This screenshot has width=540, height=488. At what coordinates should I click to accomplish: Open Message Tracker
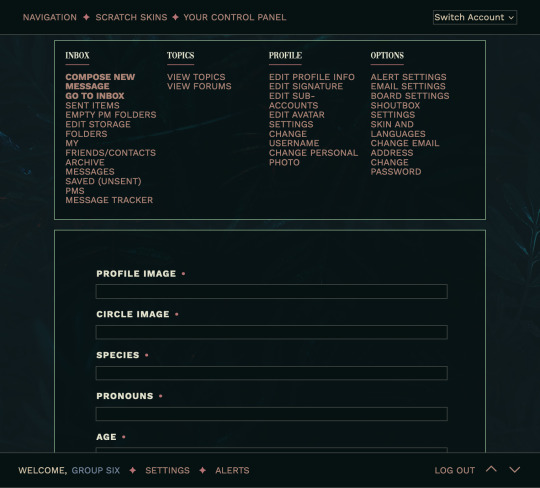pyautogui.click(x=109, y=200)
